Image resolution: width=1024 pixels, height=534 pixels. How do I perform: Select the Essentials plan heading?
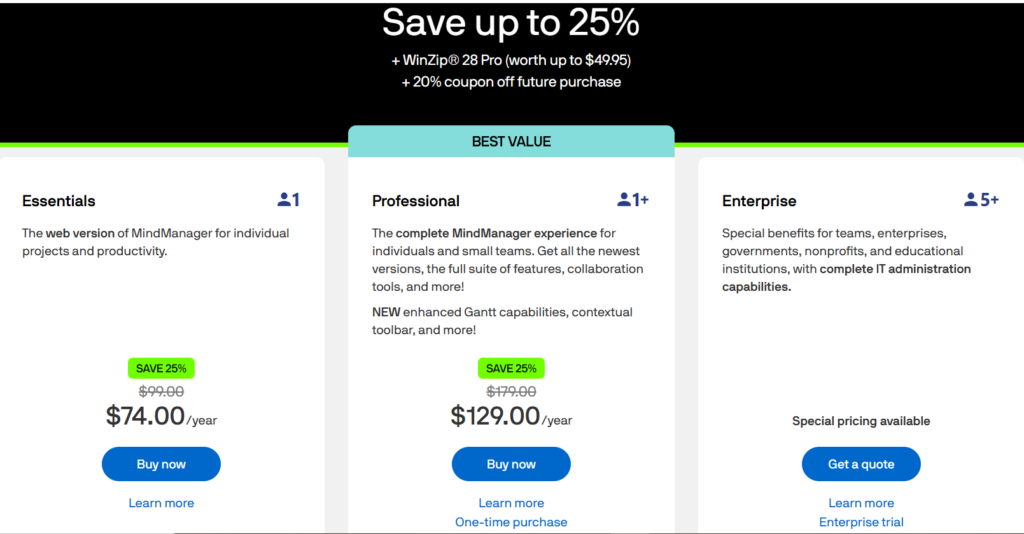[59, 201]
